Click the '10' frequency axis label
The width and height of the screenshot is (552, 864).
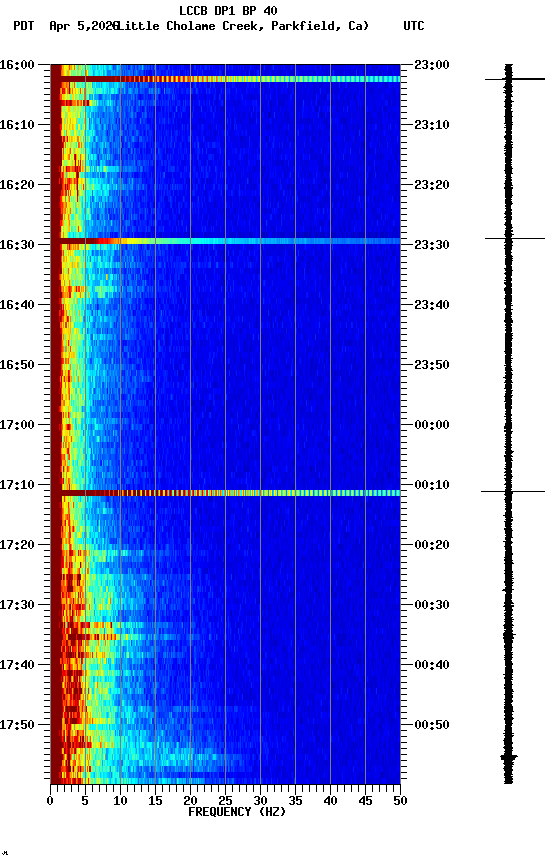click(x=120, y=801)
